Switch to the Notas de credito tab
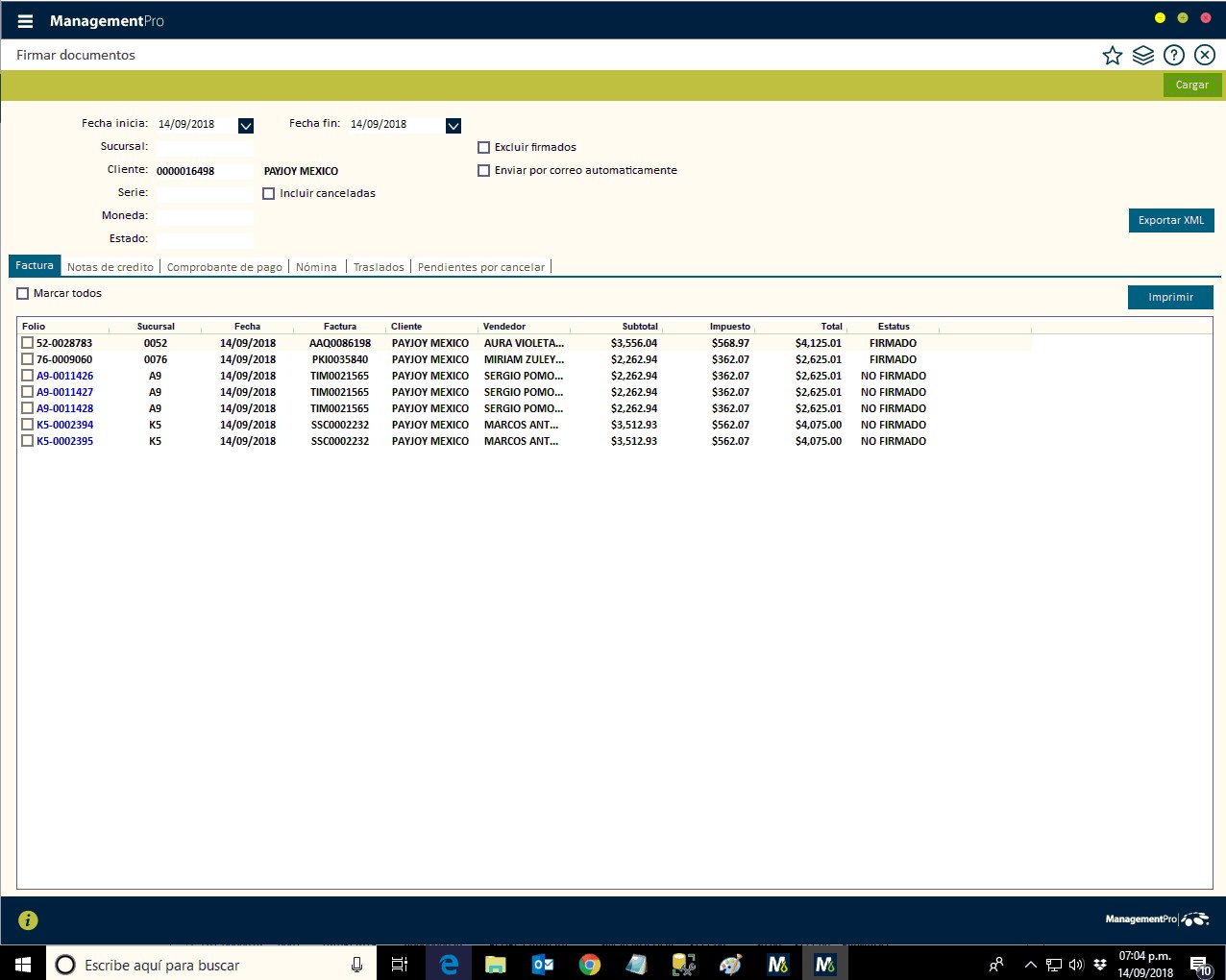This screenshot has width=1226, height=980. [x=110, y=267]
